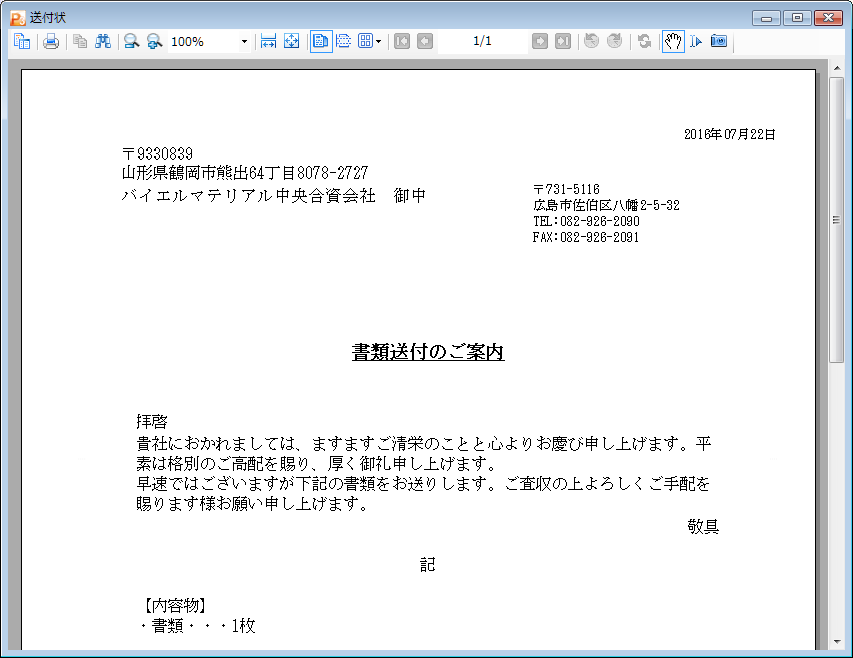Click the zoom in magnifier
Screen dimensions: 853x658
[x=154, y=41]
